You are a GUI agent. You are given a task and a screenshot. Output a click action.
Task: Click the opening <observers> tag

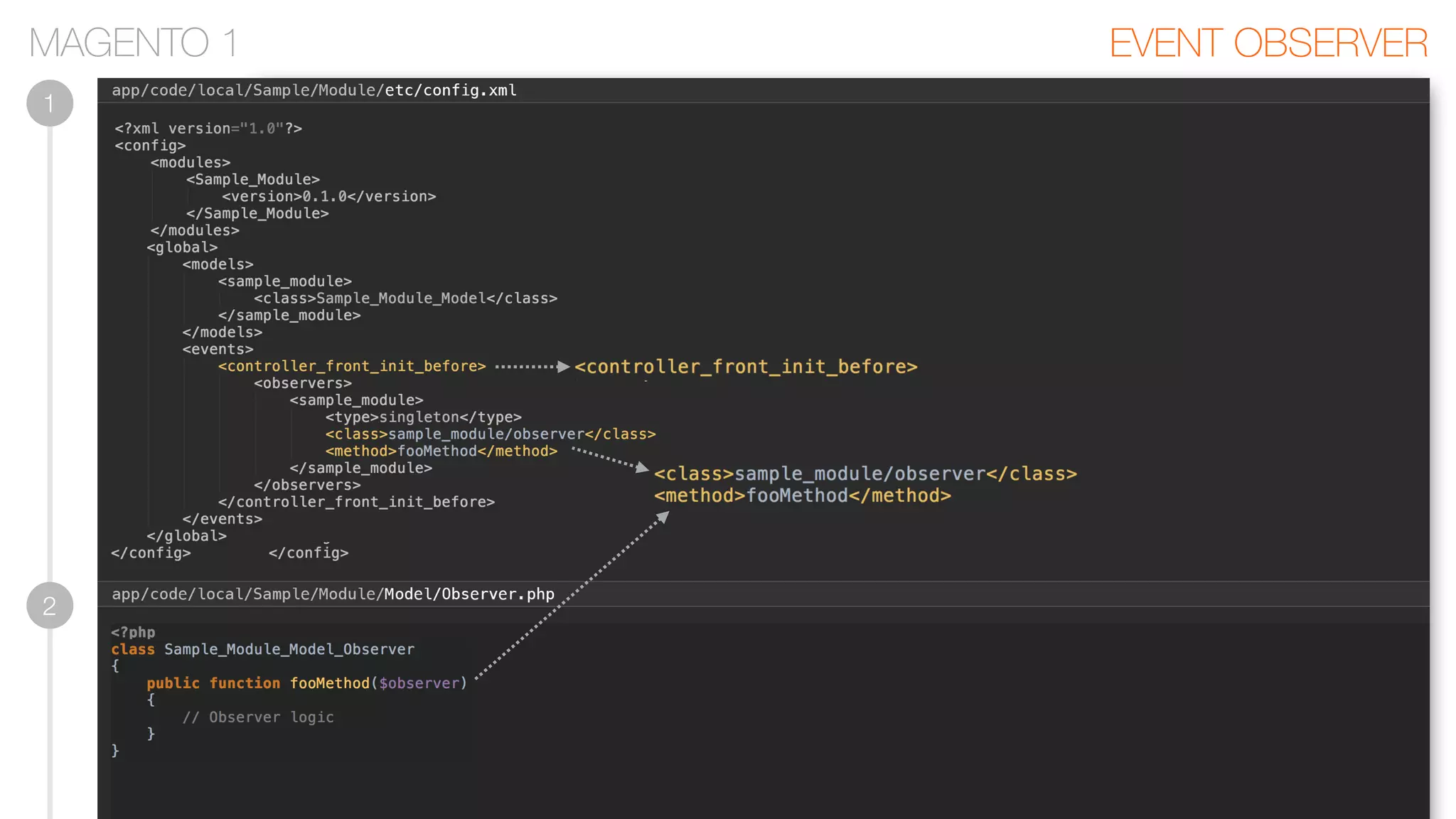(303, 383)
